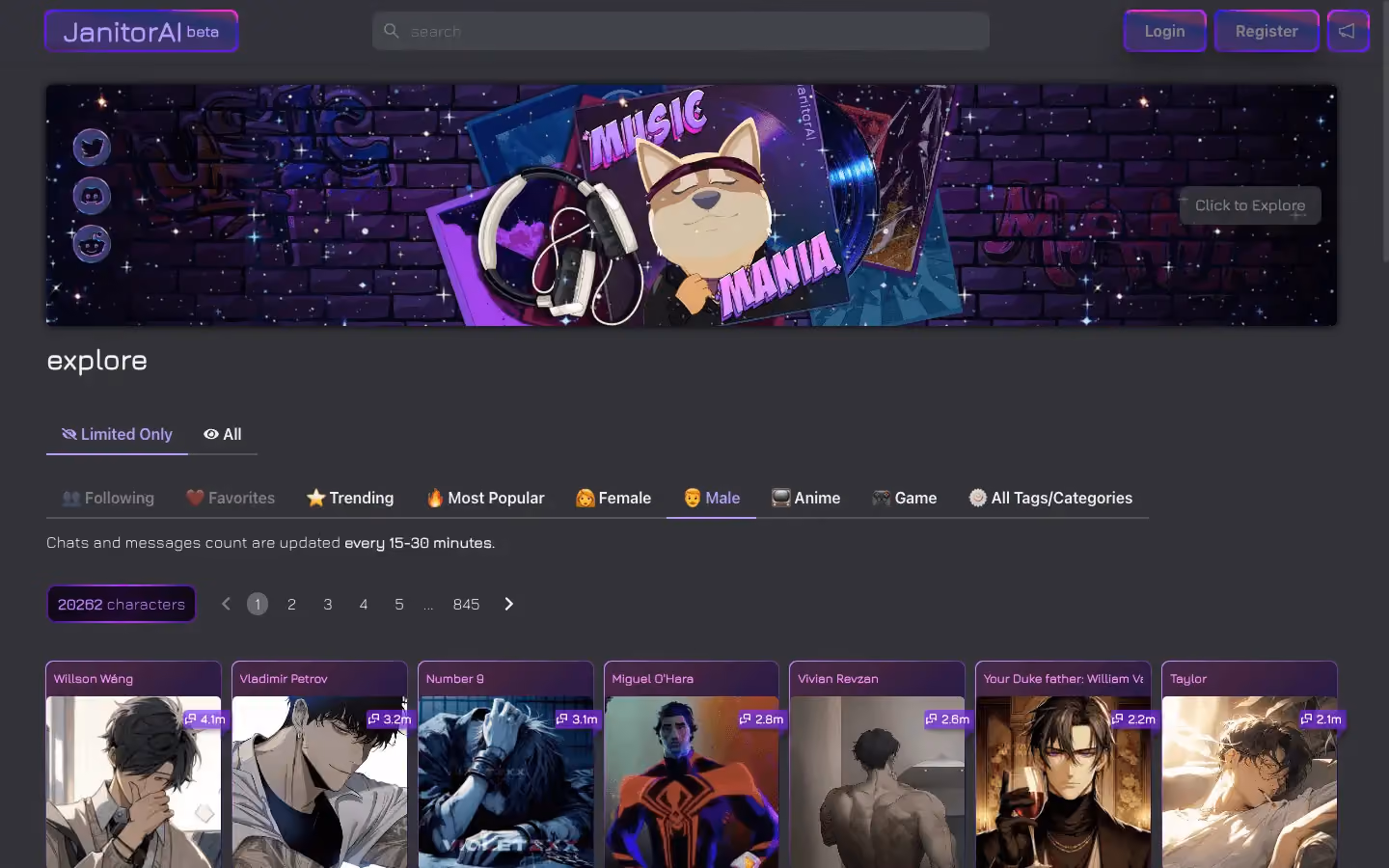This screenshot has height=868, width=1389.
Task: Select the Trending tab
Action: (350, 498)
